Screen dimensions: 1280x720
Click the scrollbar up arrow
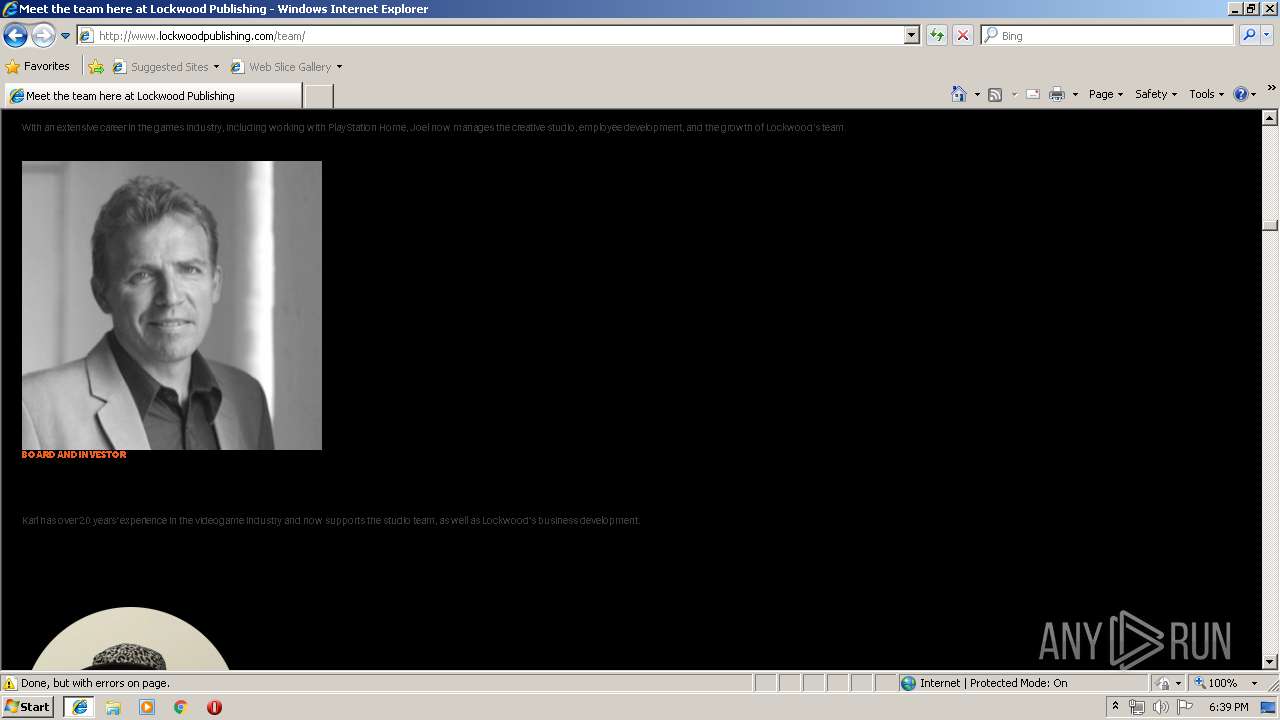(x=1270, y=118)
